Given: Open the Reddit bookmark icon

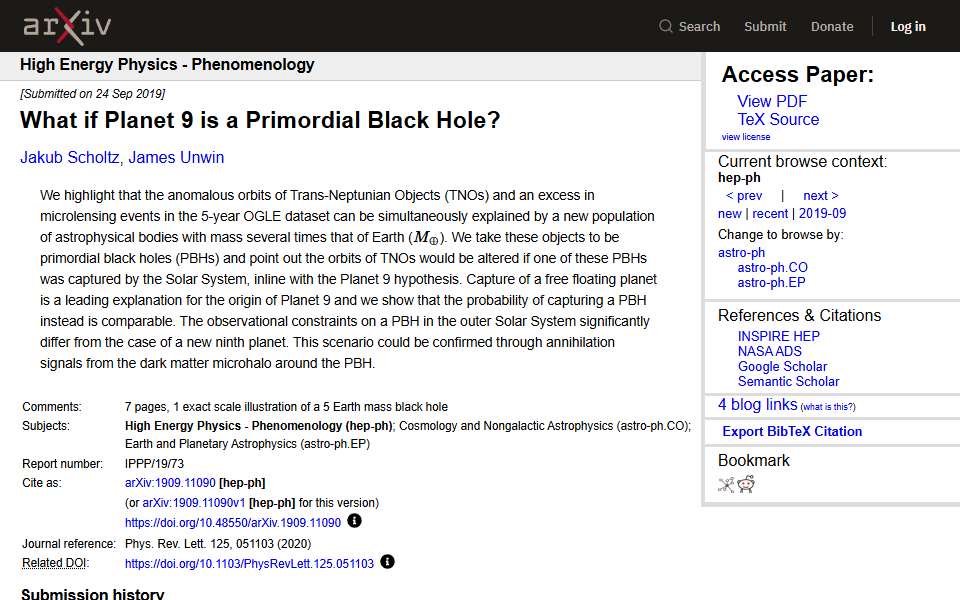Looking at the screenshot, I should click(746, 484).
